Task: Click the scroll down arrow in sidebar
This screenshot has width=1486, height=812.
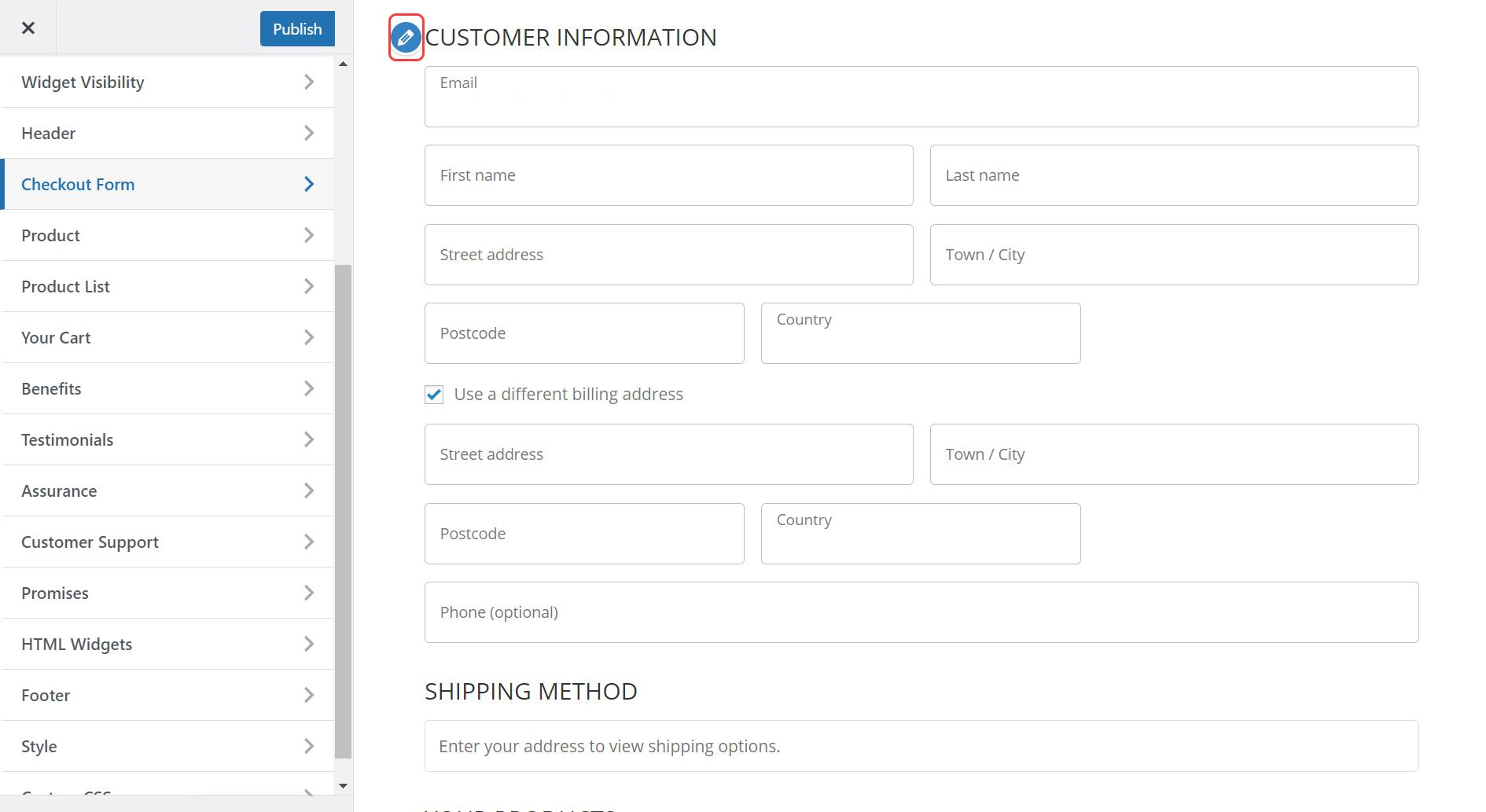Action: pyautogui.click(x=343, y=785)
